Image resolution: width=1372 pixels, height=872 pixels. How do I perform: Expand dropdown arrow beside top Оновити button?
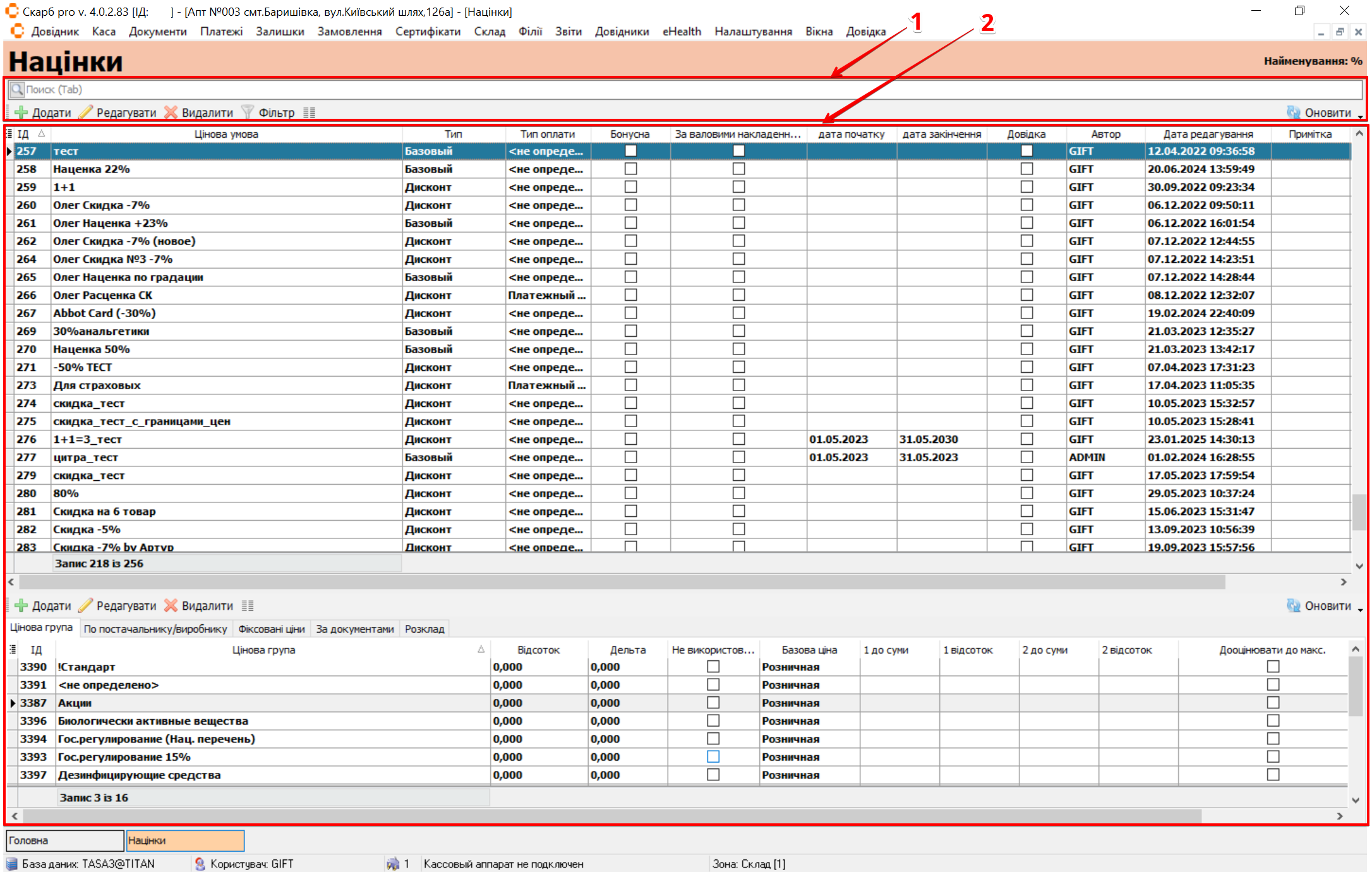click(x=1360, y=116)
